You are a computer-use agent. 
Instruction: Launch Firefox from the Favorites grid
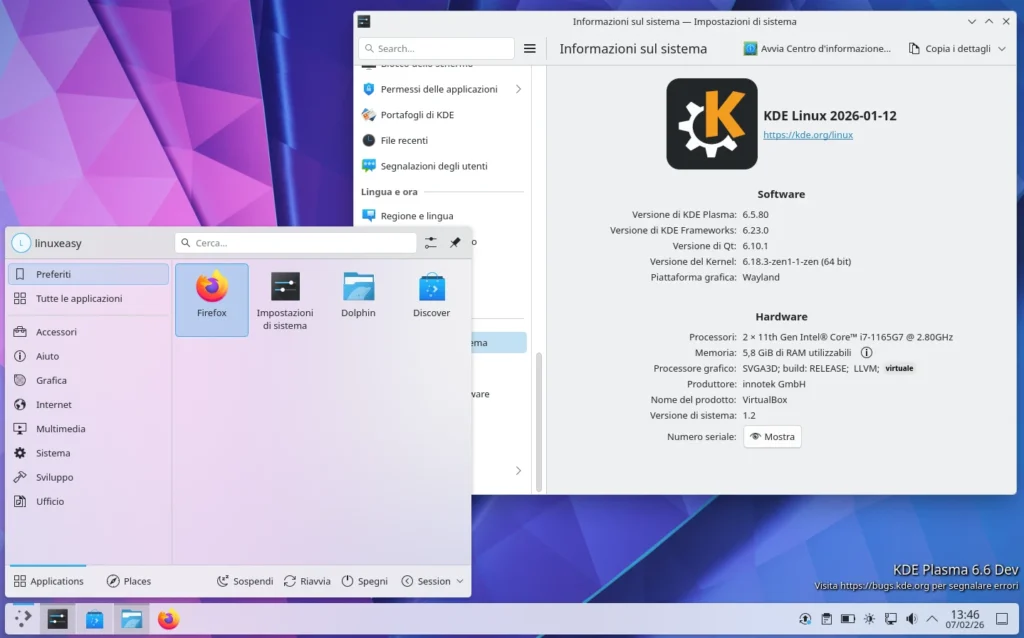[x=211, y=297]
